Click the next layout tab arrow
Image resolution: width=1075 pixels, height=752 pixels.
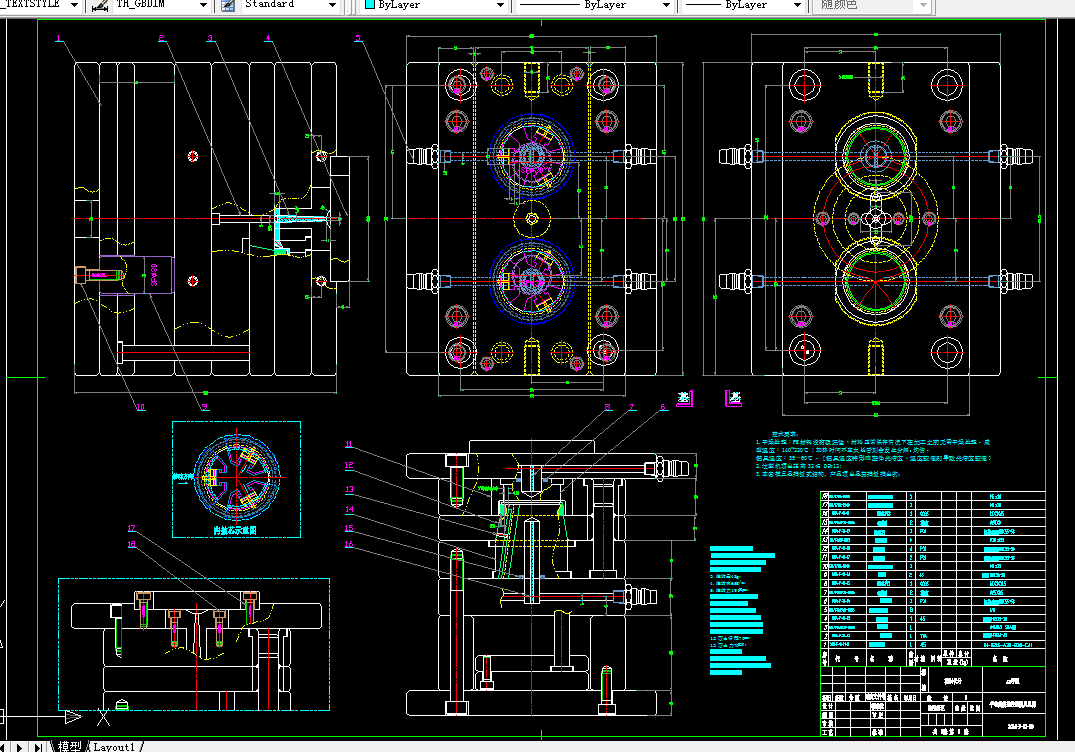point(21,747)
